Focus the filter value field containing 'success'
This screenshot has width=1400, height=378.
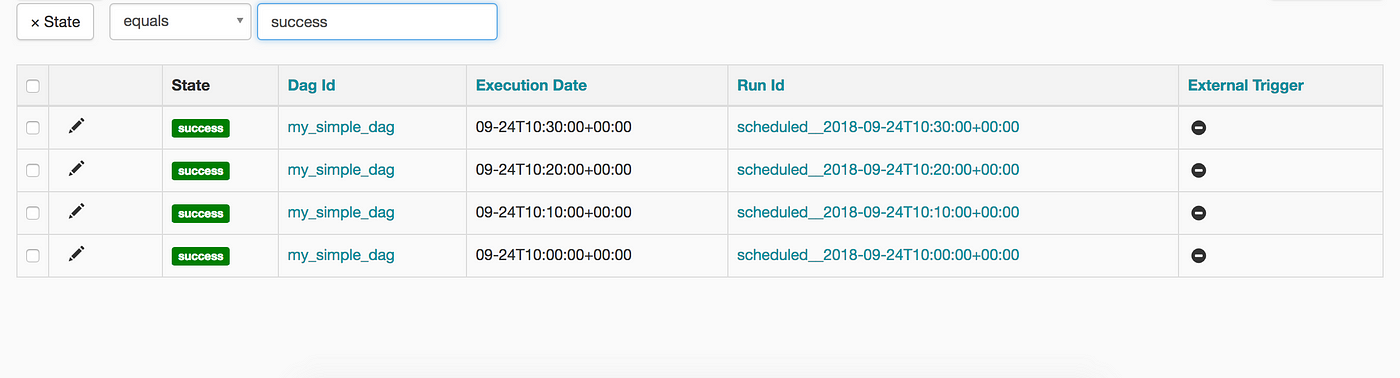[x=377, y=21]
